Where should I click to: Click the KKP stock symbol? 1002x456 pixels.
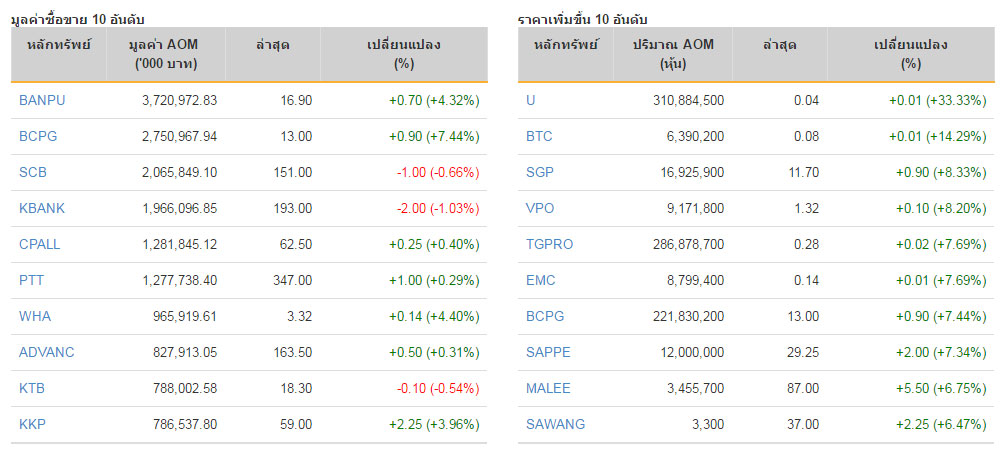click(33, 424)
